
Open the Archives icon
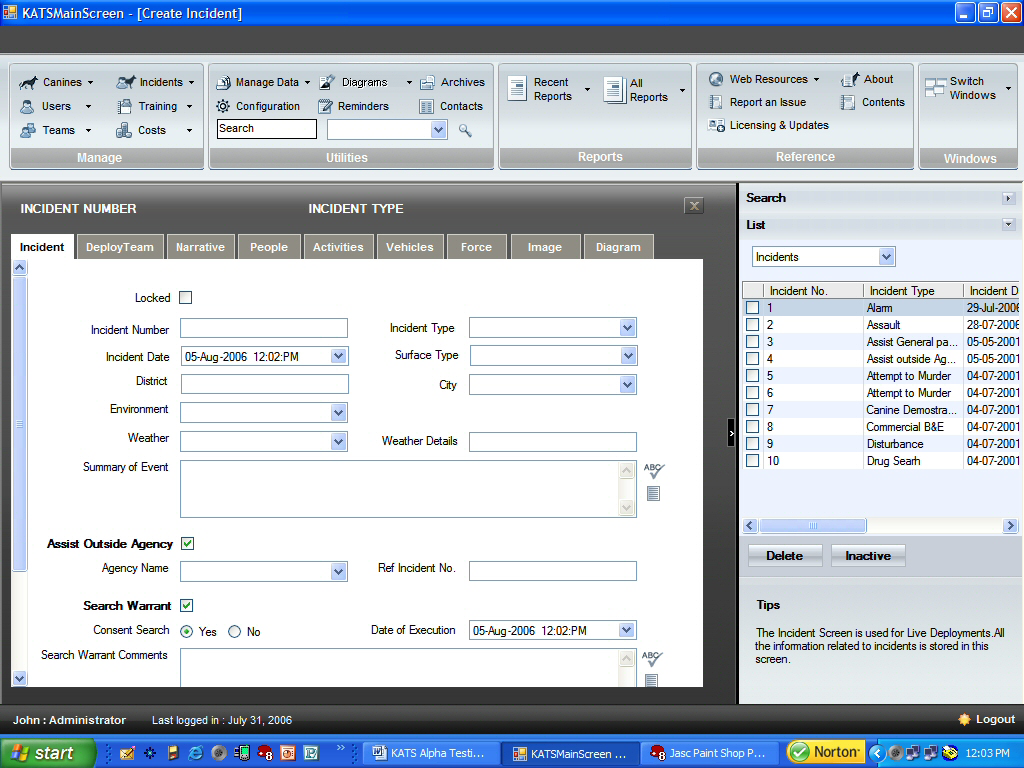click(427, 83)
